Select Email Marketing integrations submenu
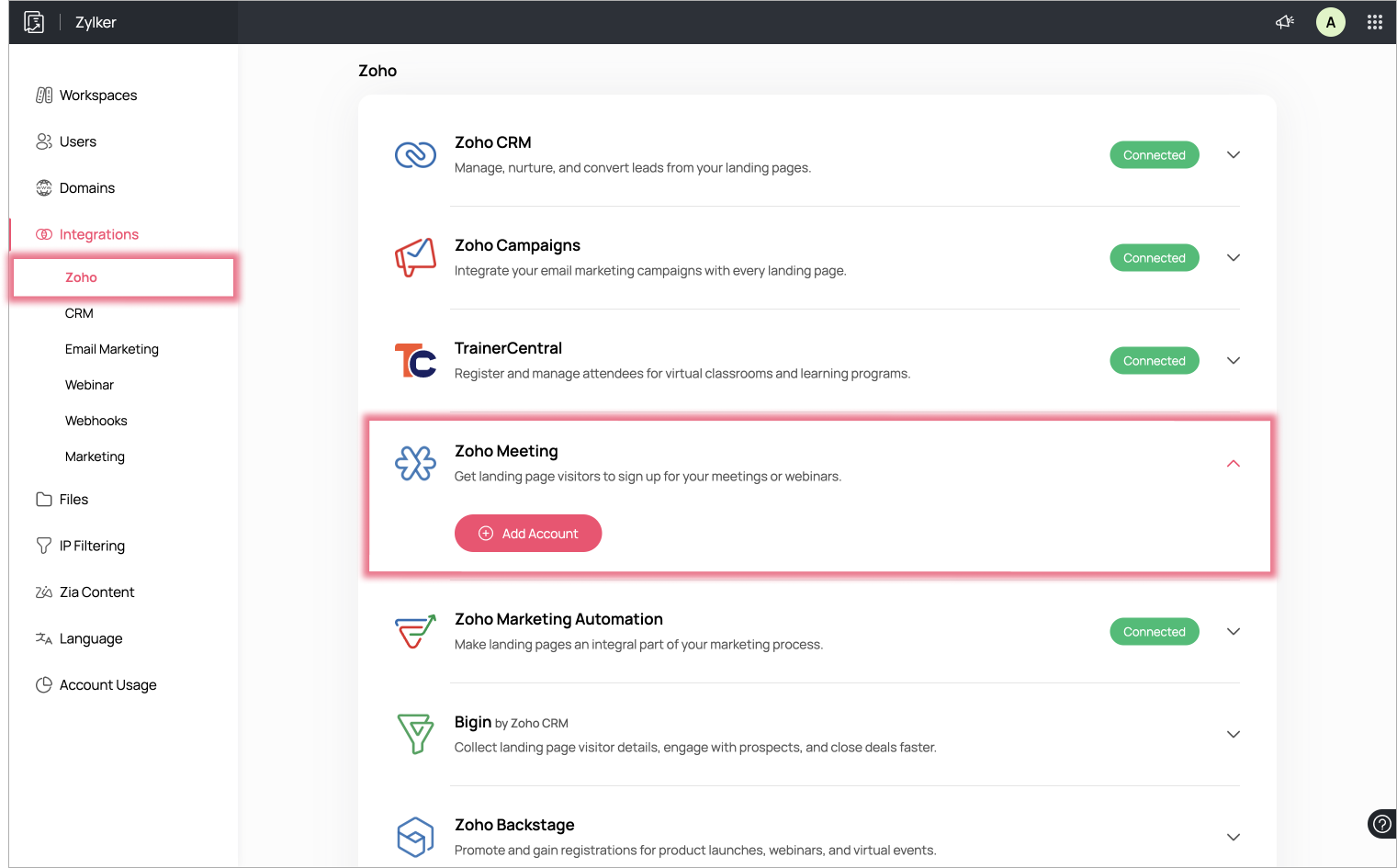 [112, 349]
